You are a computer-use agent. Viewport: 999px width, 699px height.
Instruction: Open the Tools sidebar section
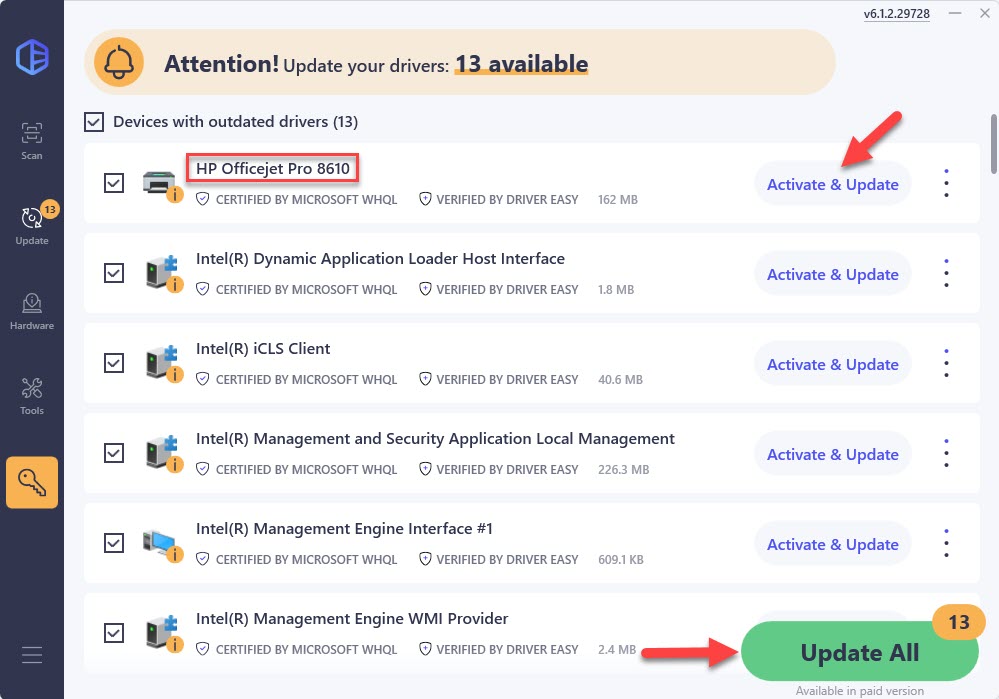[x=32, y=395]
